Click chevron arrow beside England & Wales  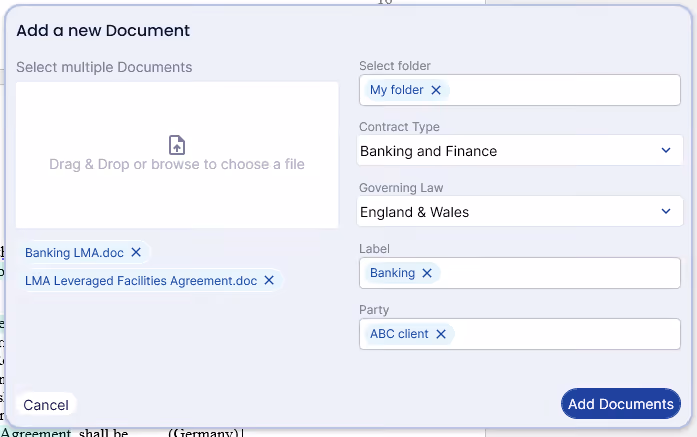(665, 211)
